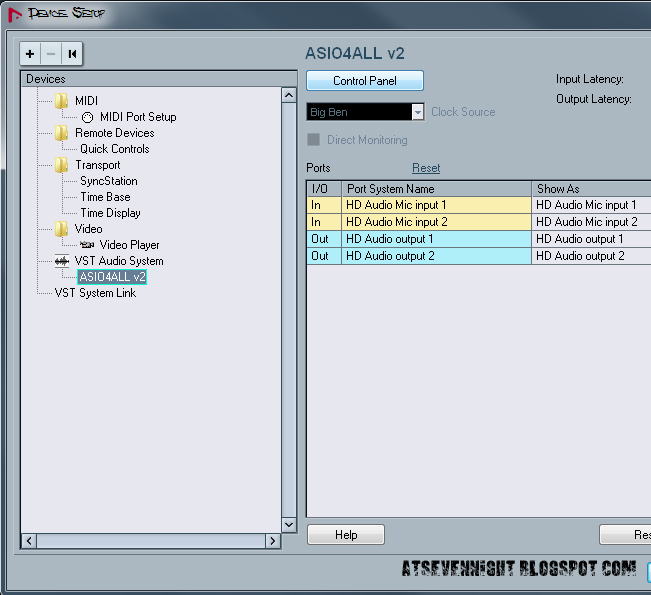Click the Help button
The width and height of the screenshot is (651, 595).
[346, 534]
